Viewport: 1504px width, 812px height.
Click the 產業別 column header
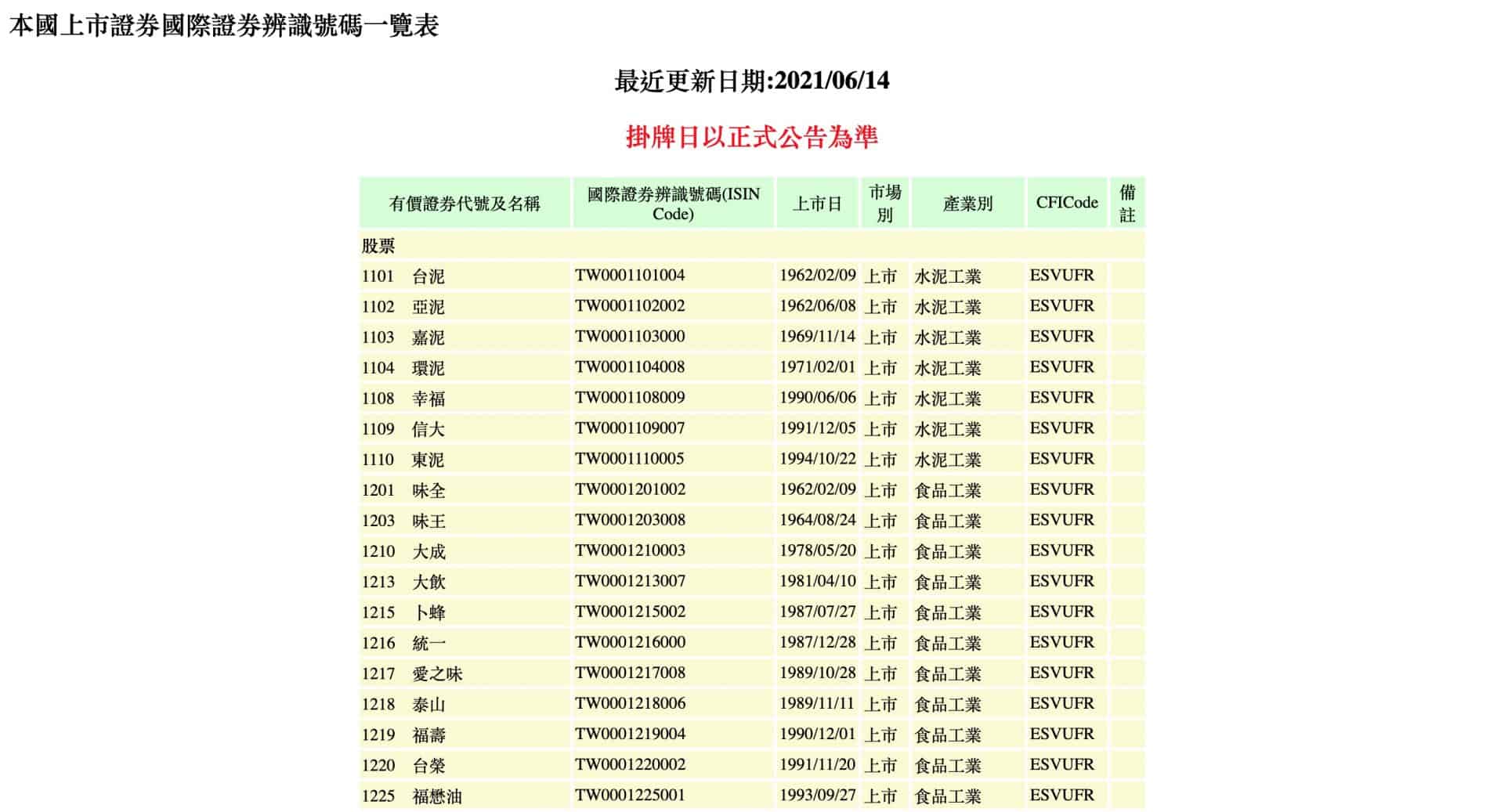point(968,204)
